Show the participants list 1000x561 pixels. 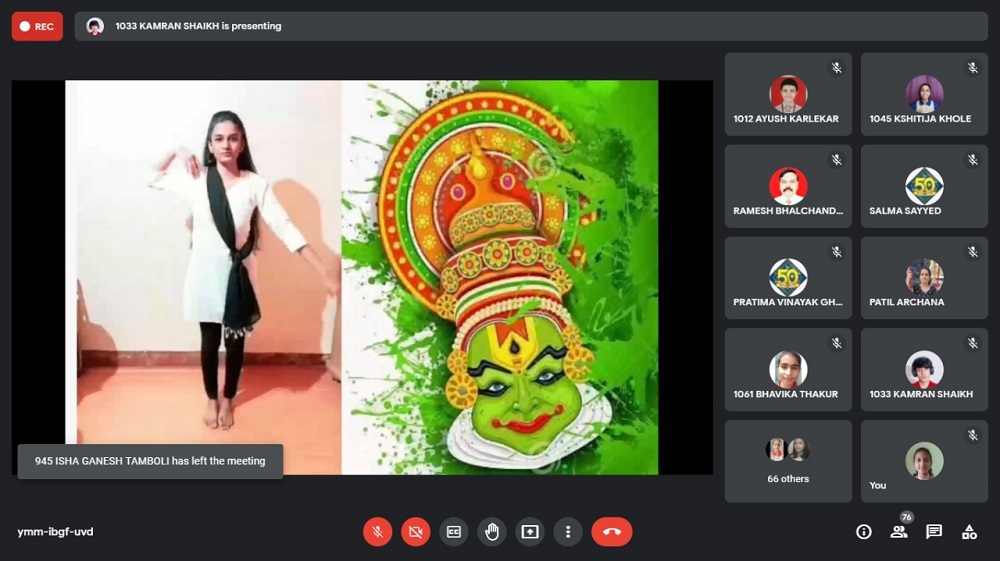point(899,532)
